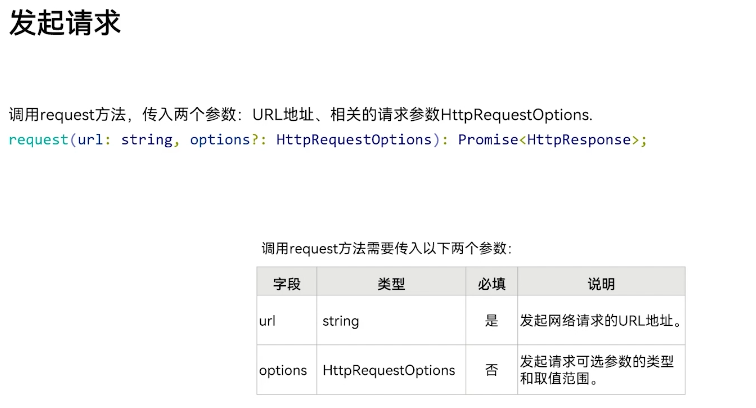Select the string type cell

pos(341,321)
